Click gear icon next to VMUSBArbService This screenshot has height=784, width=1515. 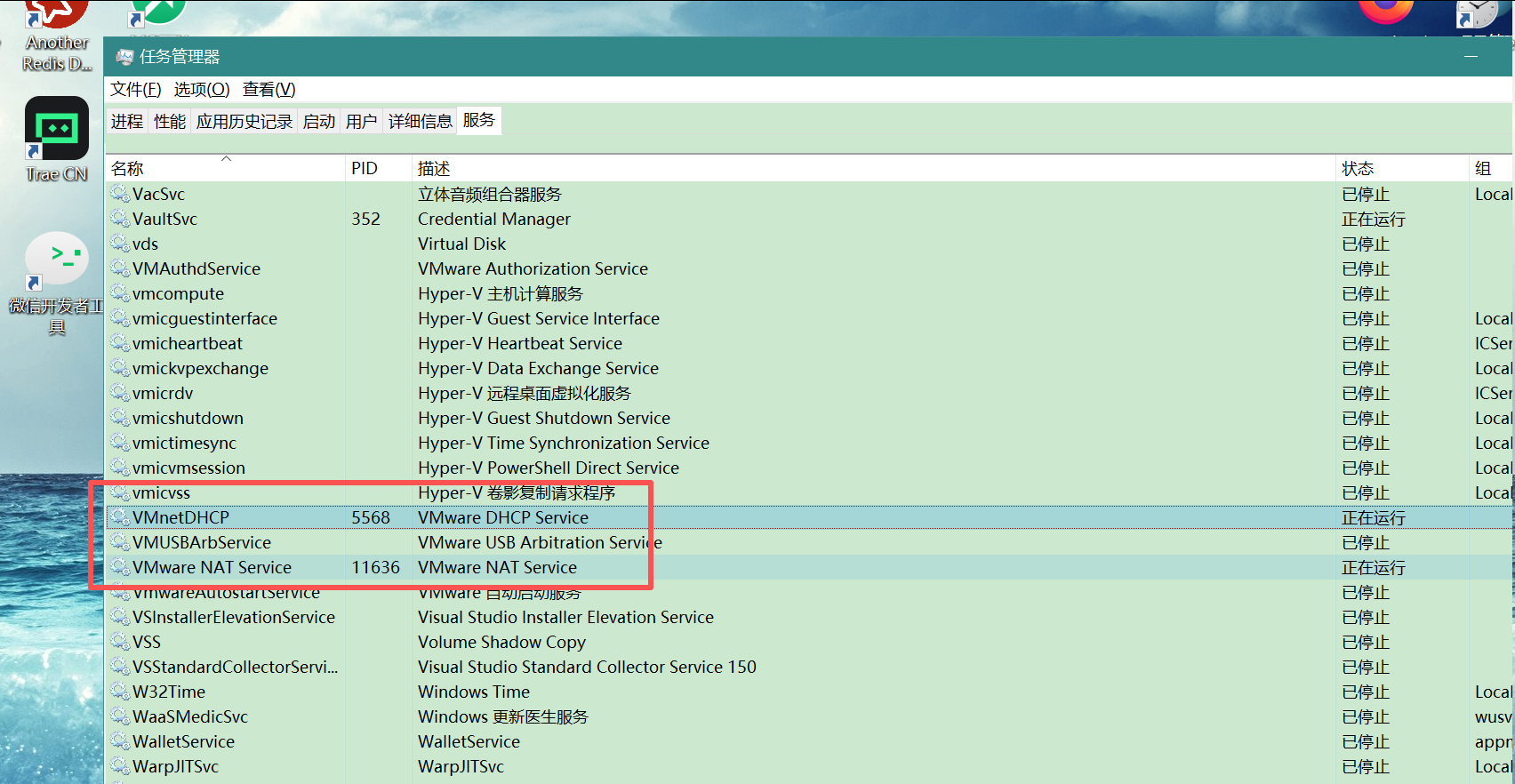pos(120,542)
